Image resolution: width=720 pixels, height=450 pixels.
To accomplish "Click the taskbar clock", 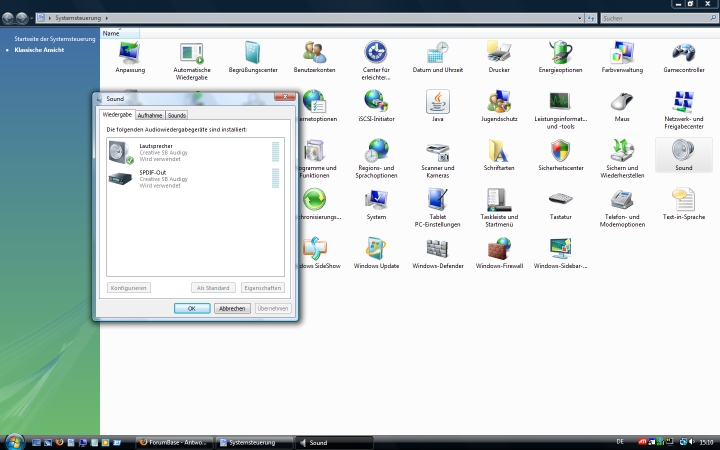I will (706, 442).
